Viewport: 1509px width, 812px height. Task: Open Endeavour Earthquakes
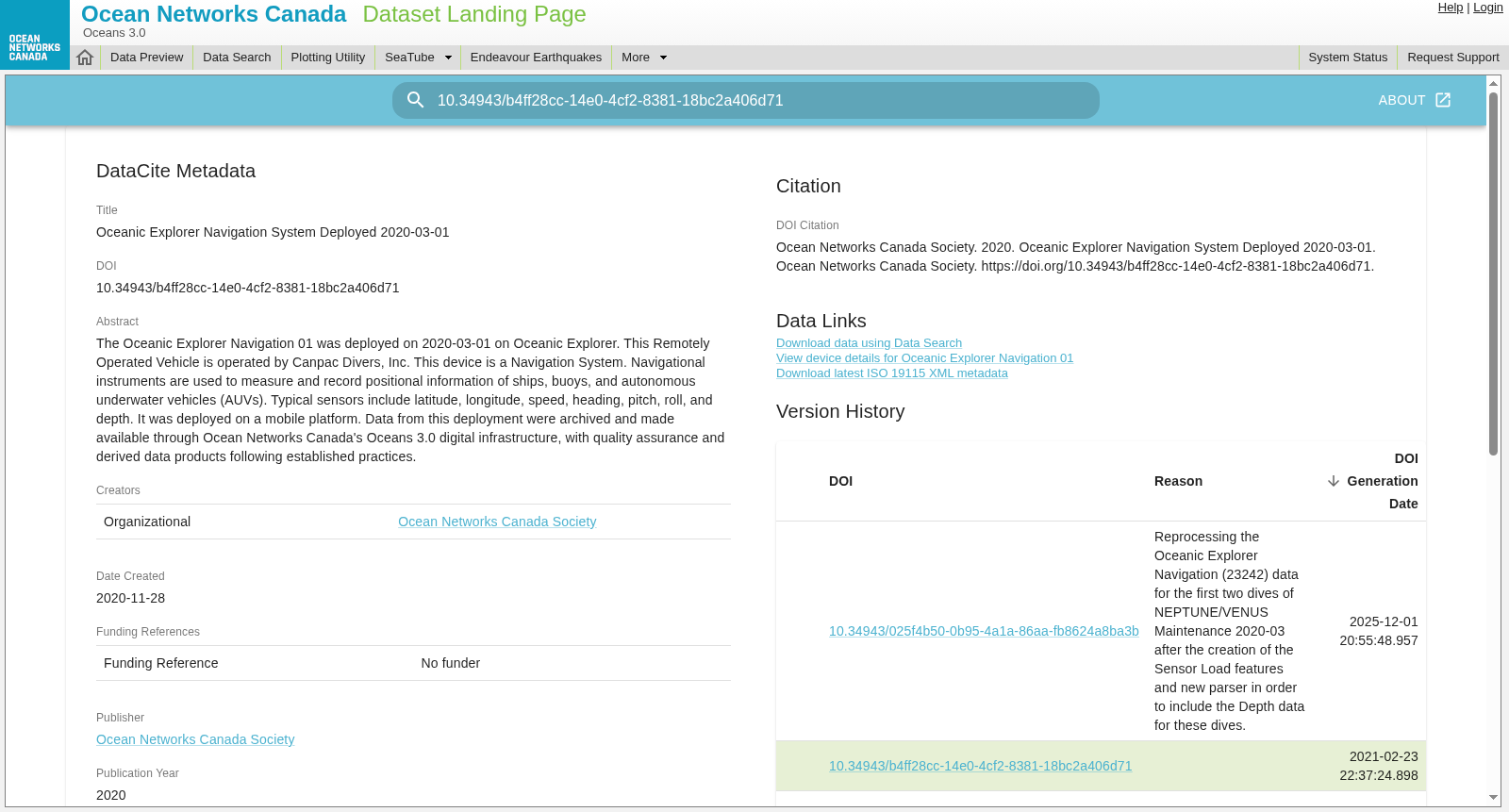[x=536, y=58]
